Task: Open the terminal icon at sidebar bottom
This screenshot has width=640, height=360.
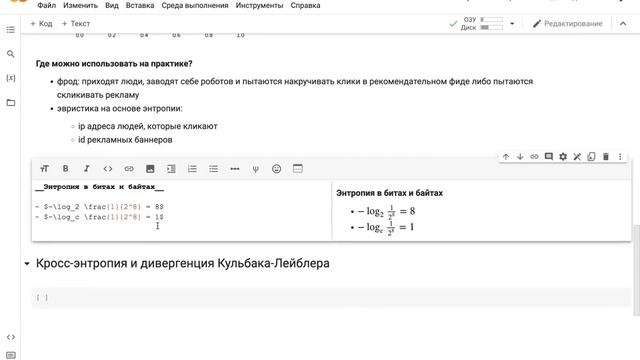Action: (x=11, y=355)
